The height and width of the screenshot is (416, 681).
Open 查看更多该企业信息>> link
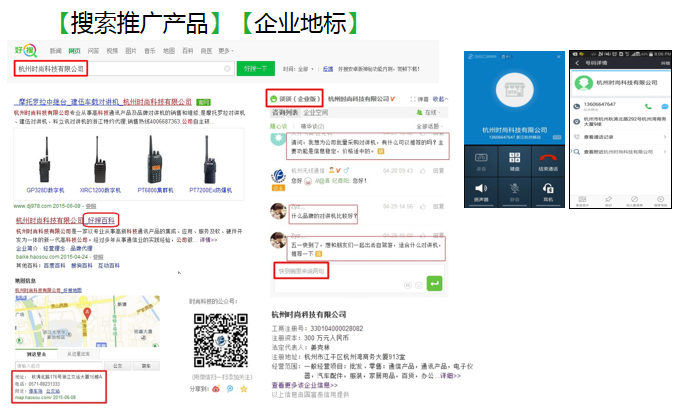point(304,385)
